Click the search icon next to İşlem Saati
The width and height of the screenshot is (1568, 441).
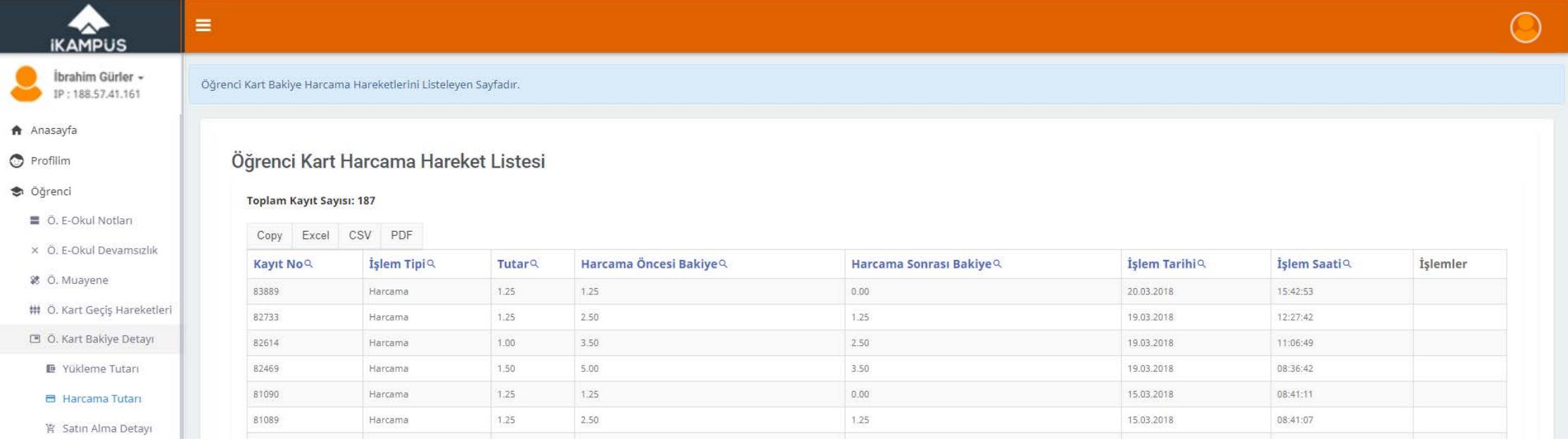tap(1346, 264)
